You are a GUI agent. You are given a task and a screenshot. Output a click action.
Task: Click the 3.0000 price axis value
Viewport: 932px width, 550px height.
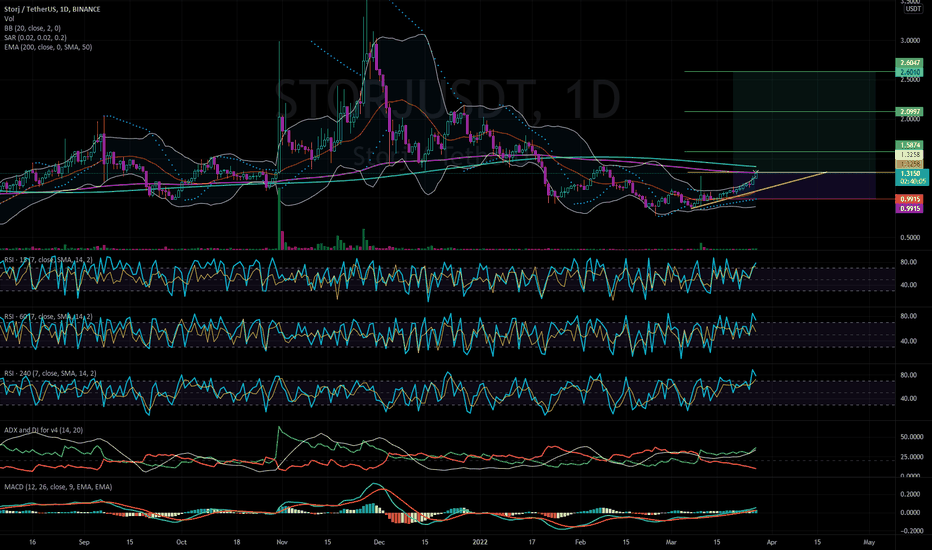[x=910, y=41]
